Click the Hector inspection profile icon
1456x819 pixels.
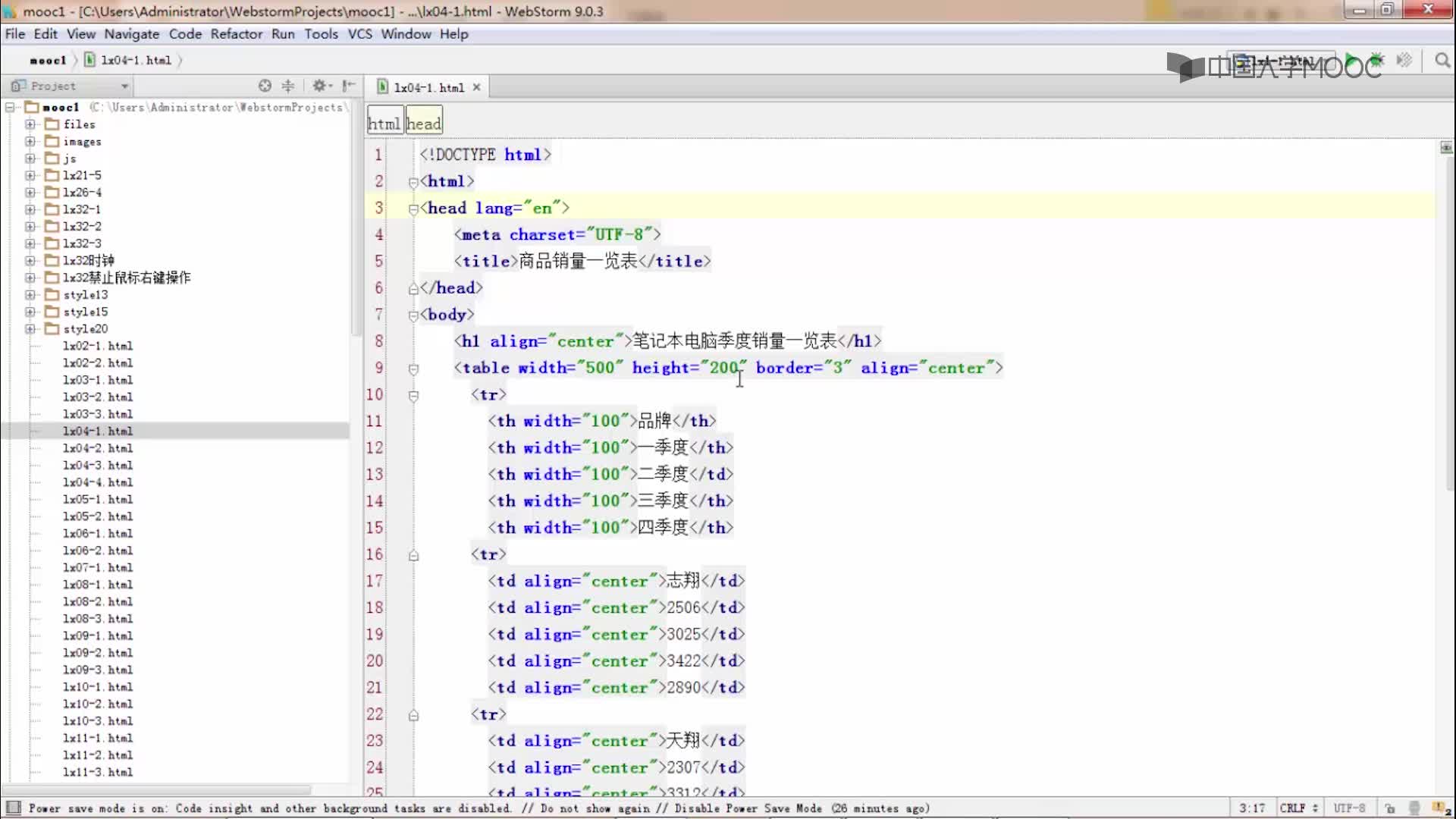pyautogui.click(x=1414, y=808)
